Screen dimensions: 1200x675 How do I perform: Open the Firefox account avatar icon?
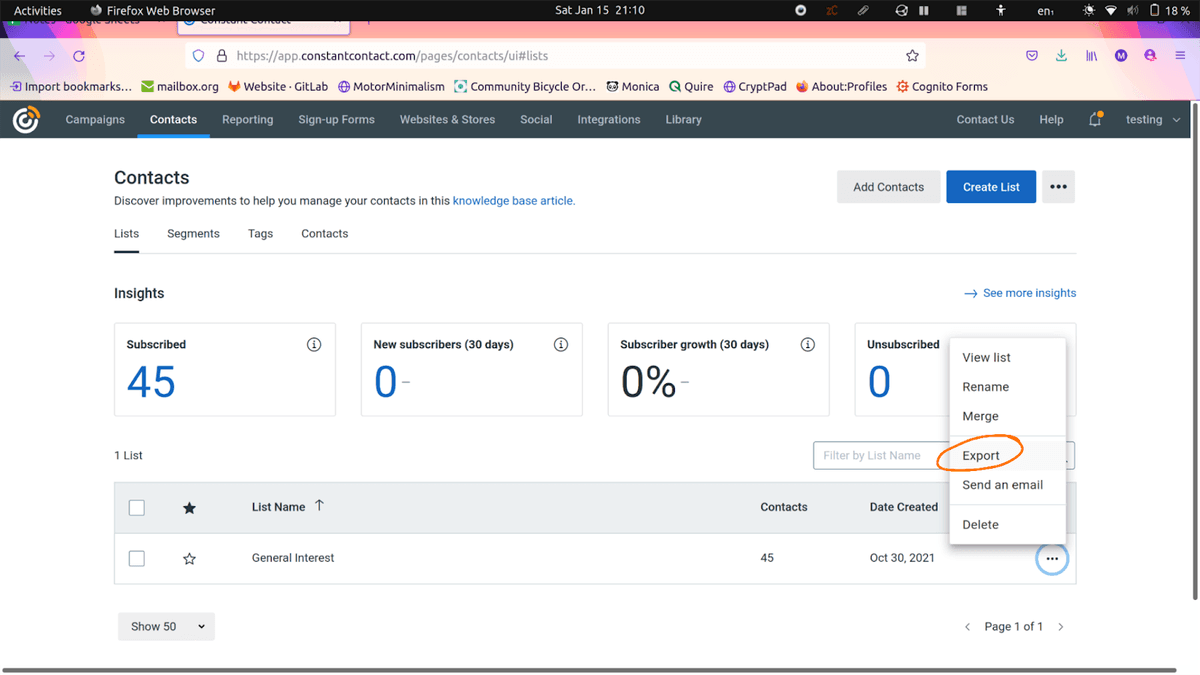click(x=1150, y=56)
